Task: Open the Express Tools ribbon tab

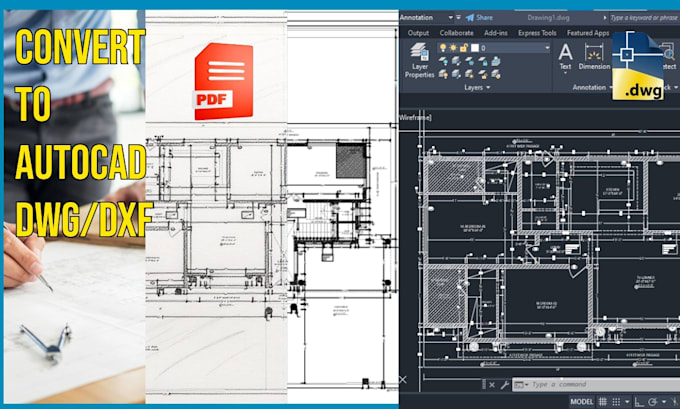Action: (x=537, y=33)
